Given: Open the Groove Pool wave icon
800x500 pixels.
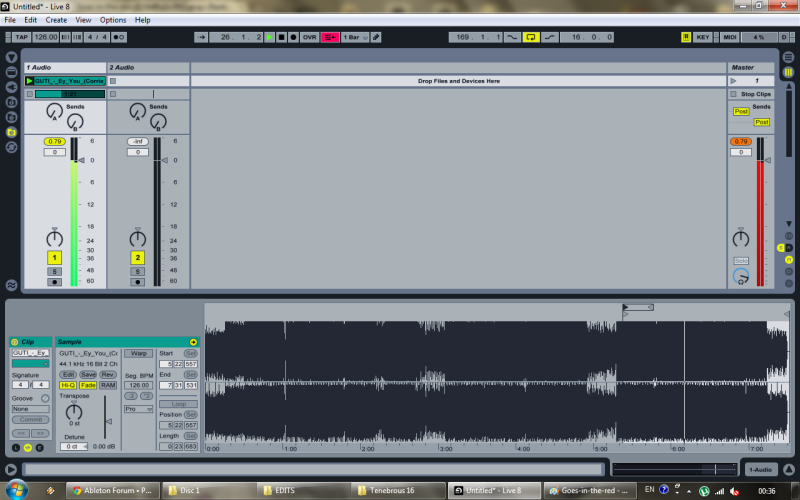Looking at the screenshot, I should (x=11, y=285).
